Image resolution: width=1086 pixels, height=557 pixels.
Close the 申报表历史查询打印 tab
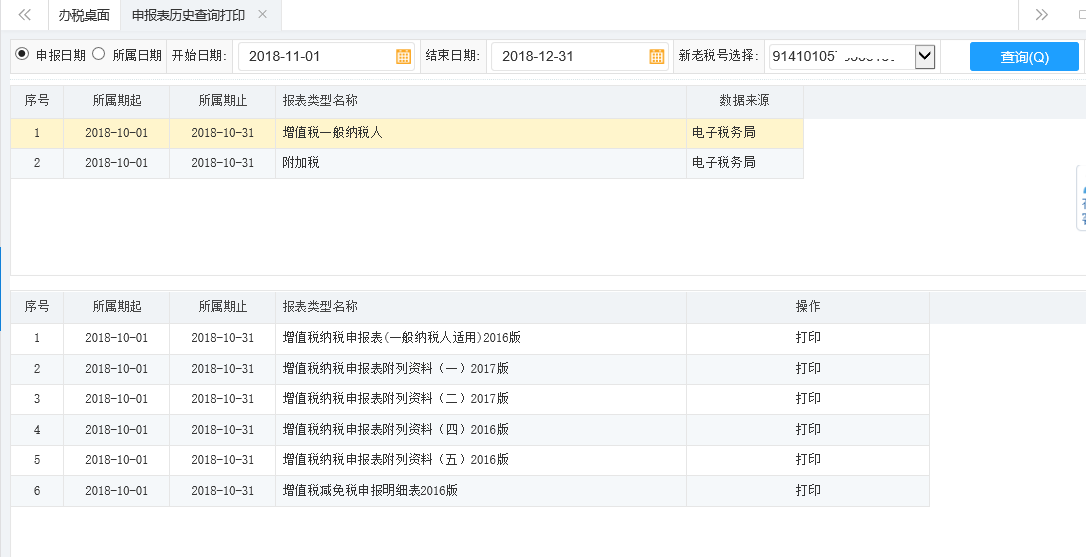(262, 15)
